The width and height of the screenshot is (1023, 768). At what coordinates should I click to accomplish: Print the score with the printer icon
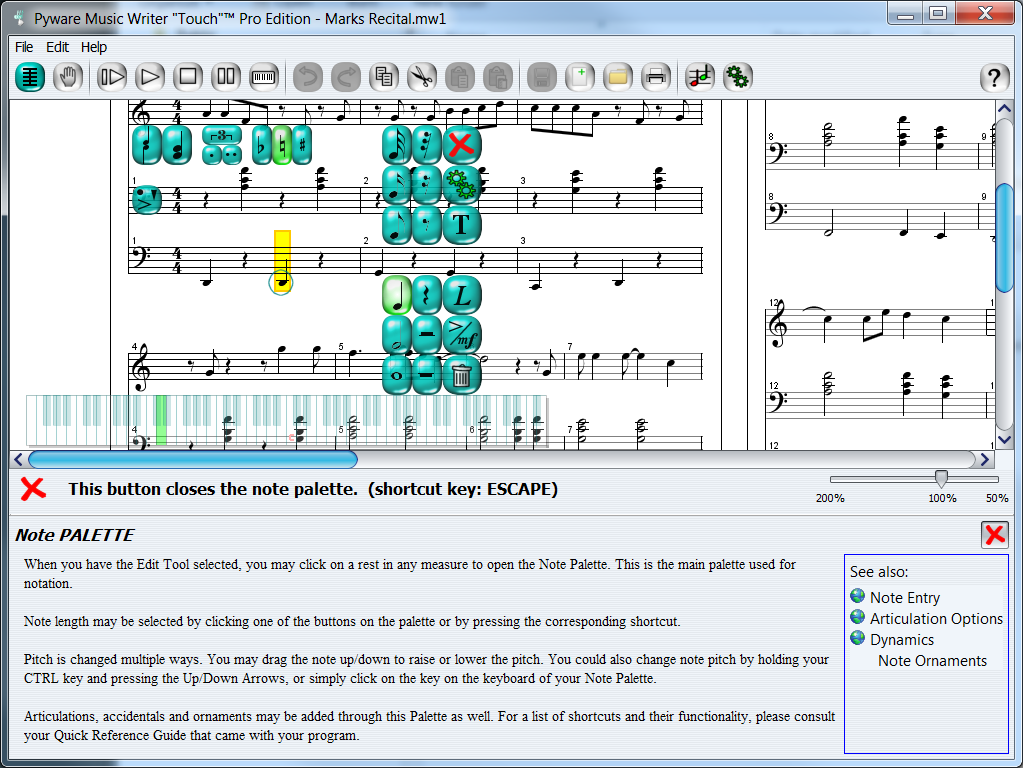click(655, 76)
